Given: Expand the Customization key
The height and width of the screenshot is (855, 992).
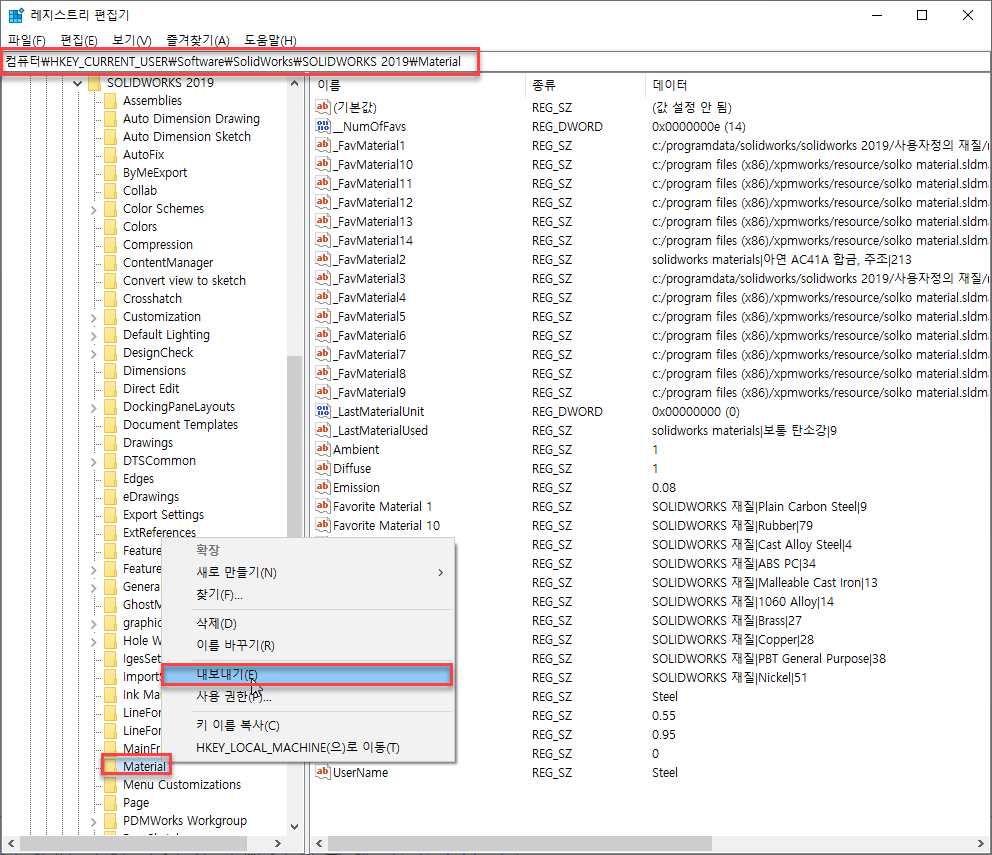Looking at the screenshot, I should point(94,318).
